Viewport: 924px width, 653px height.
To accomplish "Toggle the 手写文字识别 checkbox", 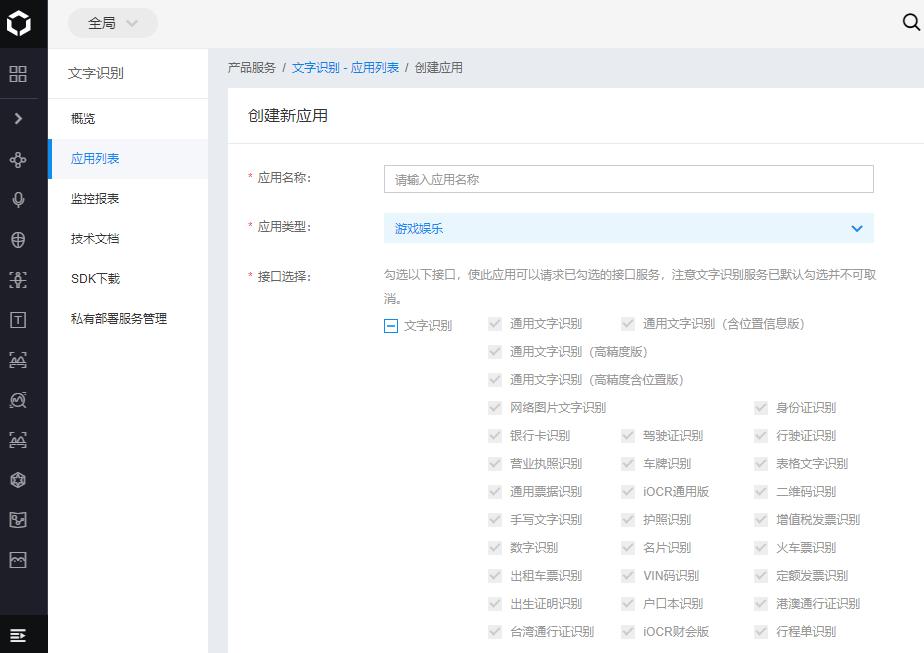I will tap(495, 520).
